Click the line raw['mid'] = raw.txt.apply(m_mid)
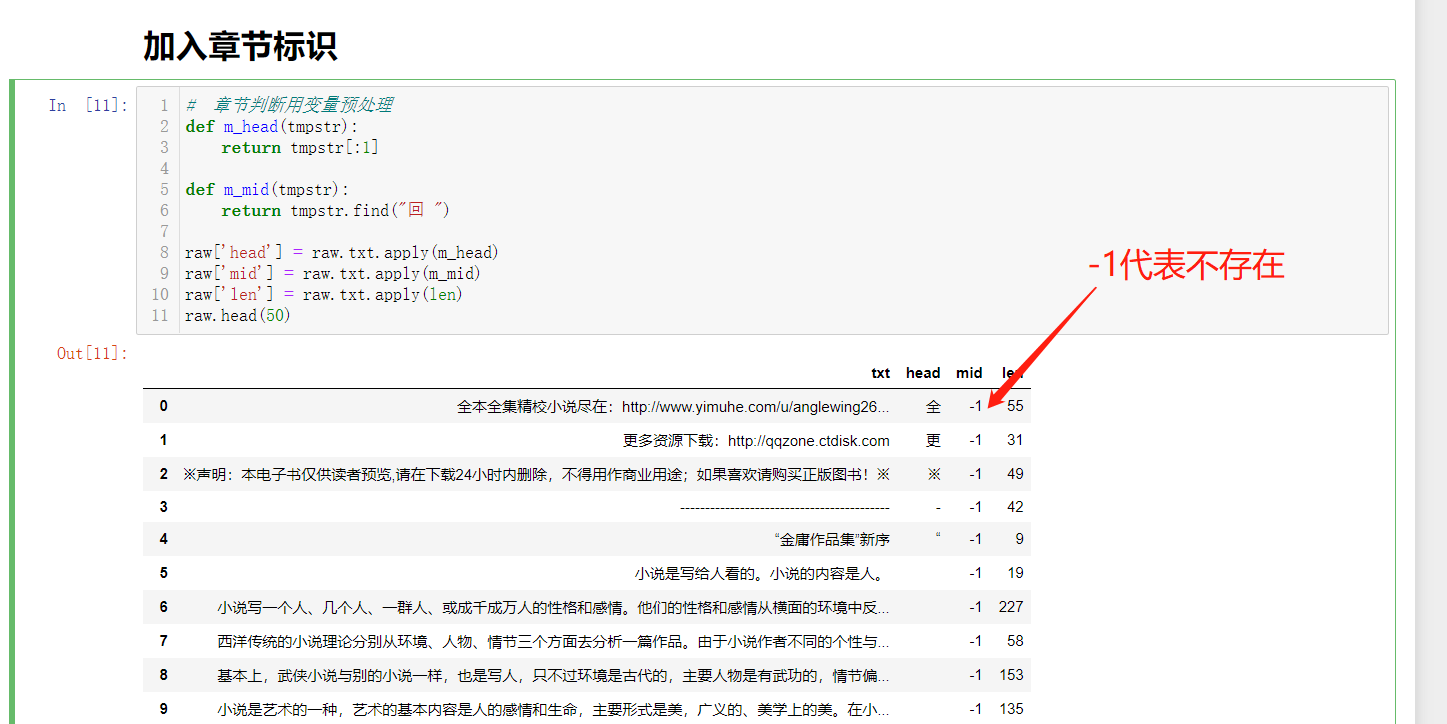Viewport: 1447px width, 724px height. [x=333, y=273]
